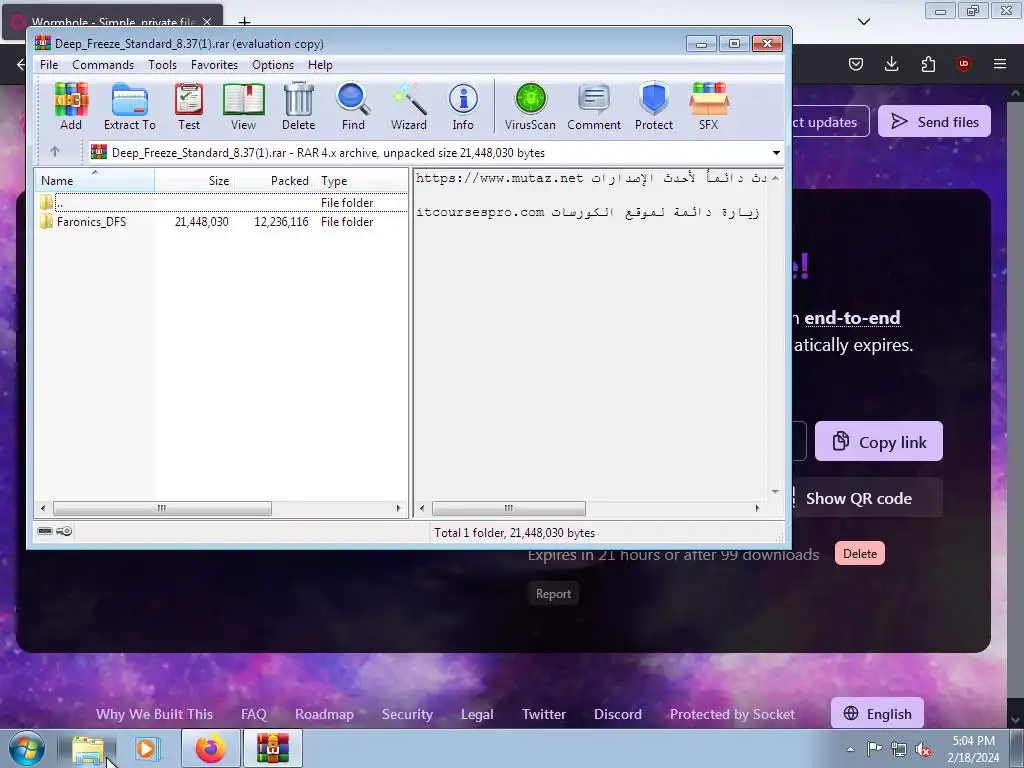This screenshot has height=768, width=1024.
Task: Open the View toolbar icon
Action: click(x=244, y=106)
